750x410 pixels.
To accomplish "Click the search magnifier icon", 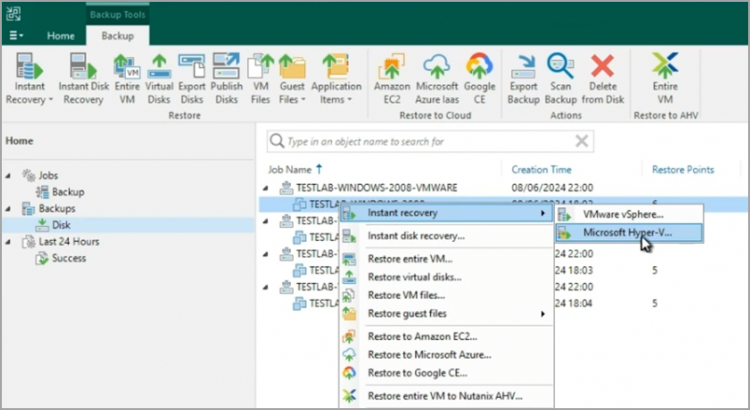I will (x=276, y=141).
